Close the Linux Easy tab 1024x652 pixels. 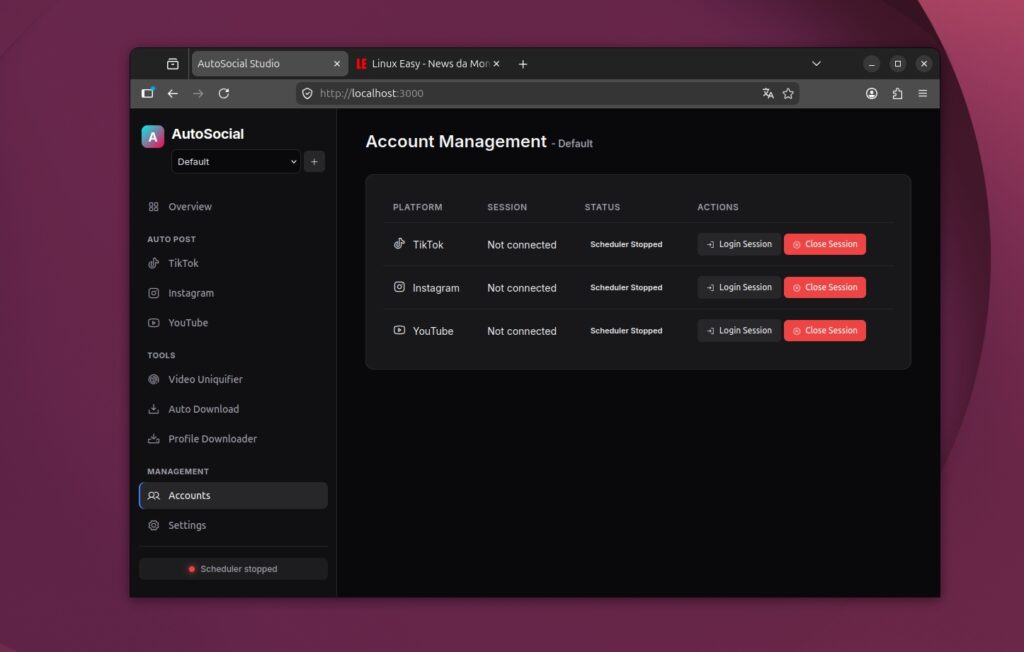click(x=496, y=64)
